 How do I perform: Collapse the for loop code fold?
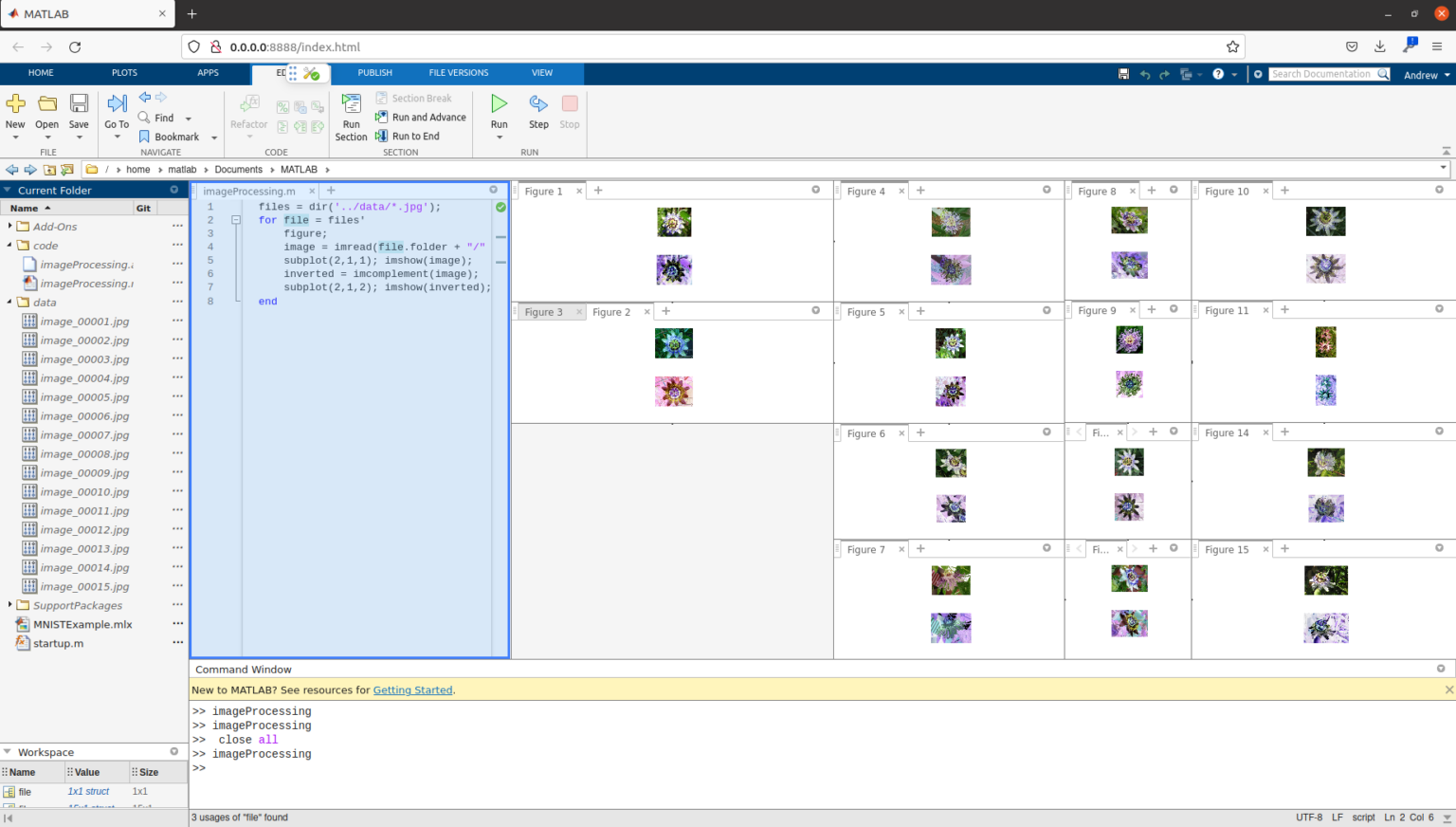point(236,219)
